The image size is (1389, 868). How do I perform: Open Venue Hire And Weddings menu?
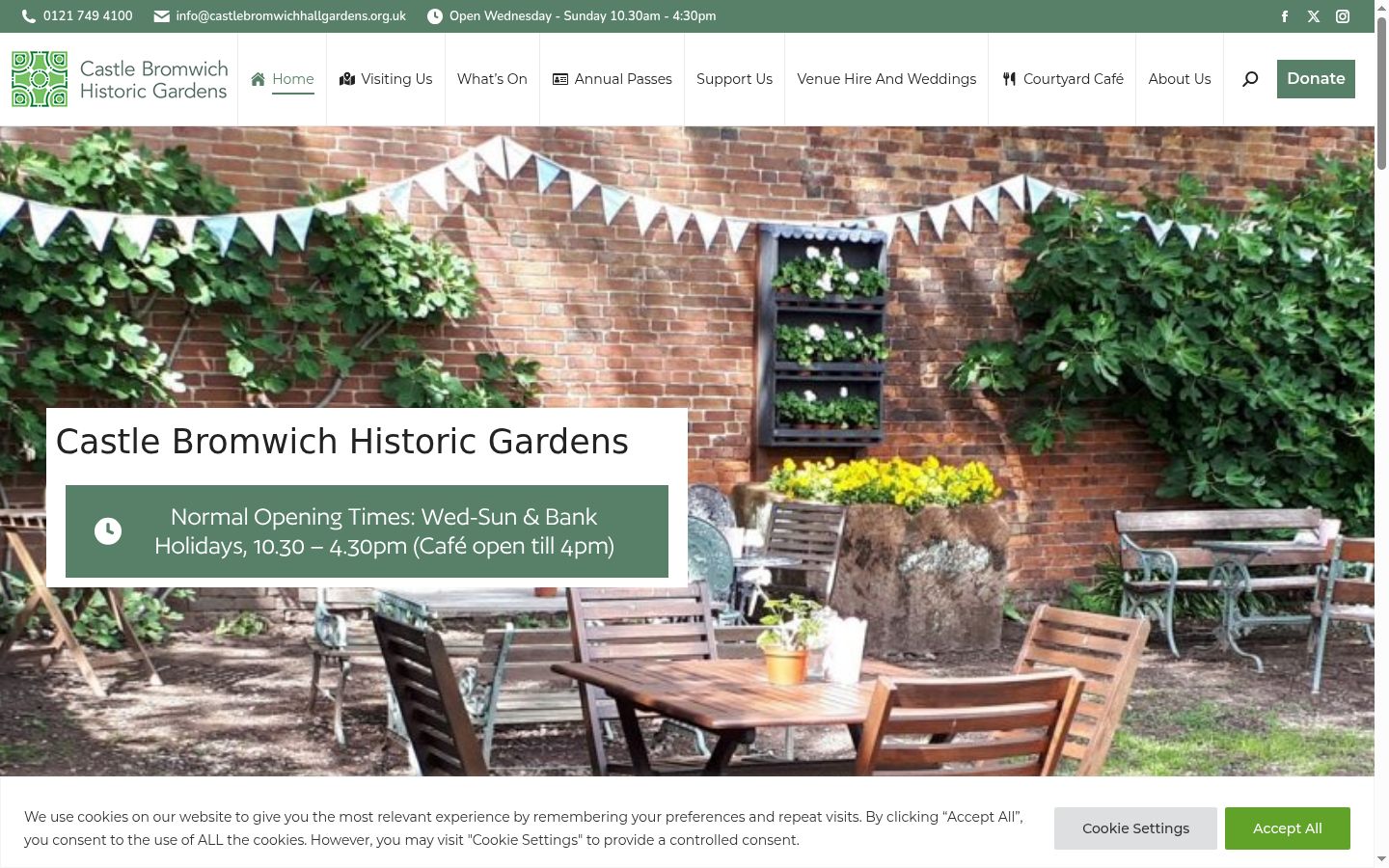coord(886,79)
